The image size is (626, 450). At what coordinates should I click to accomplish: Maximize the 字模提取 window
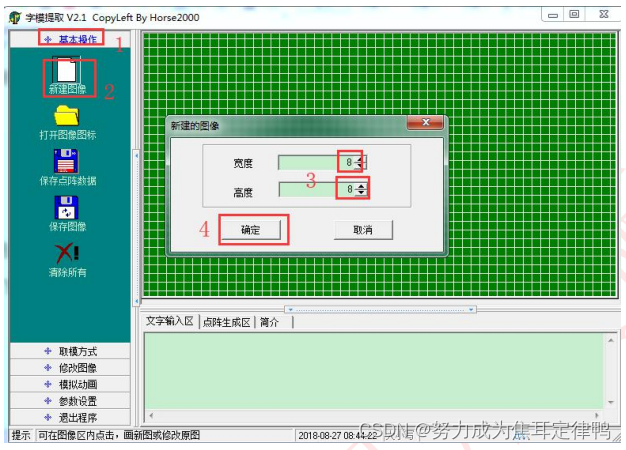click(574, 14)
